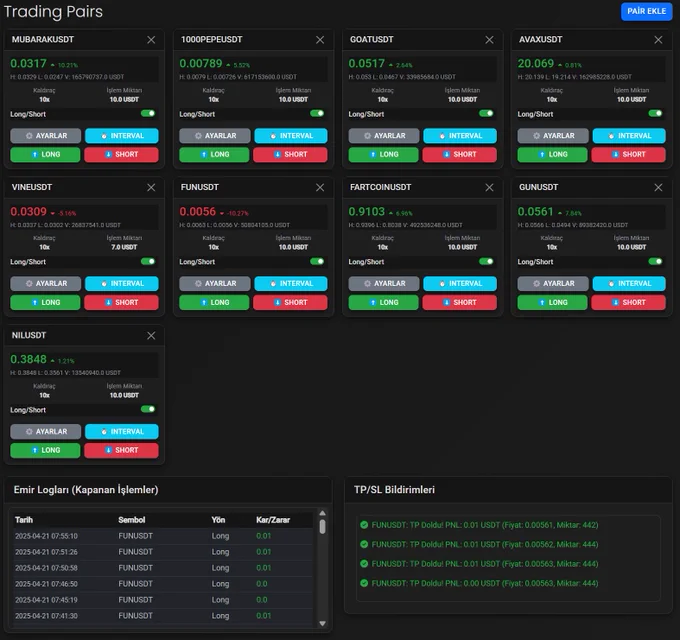Toggle Long/Short switch for FUNUSDT
Viewport: 680px width, 640px height.
click(x=317, y=261)
